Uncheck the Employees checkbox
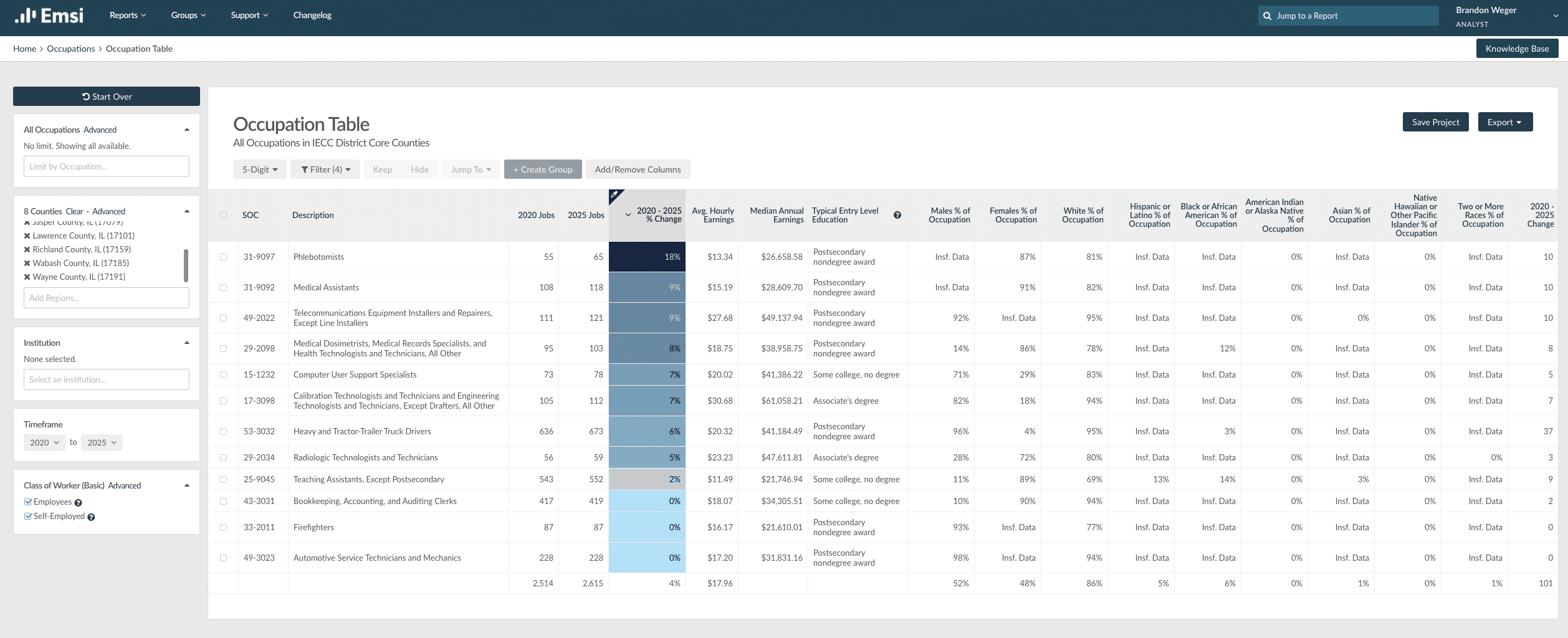Viewport: 1568px width, 638px height. coord(28,502)
